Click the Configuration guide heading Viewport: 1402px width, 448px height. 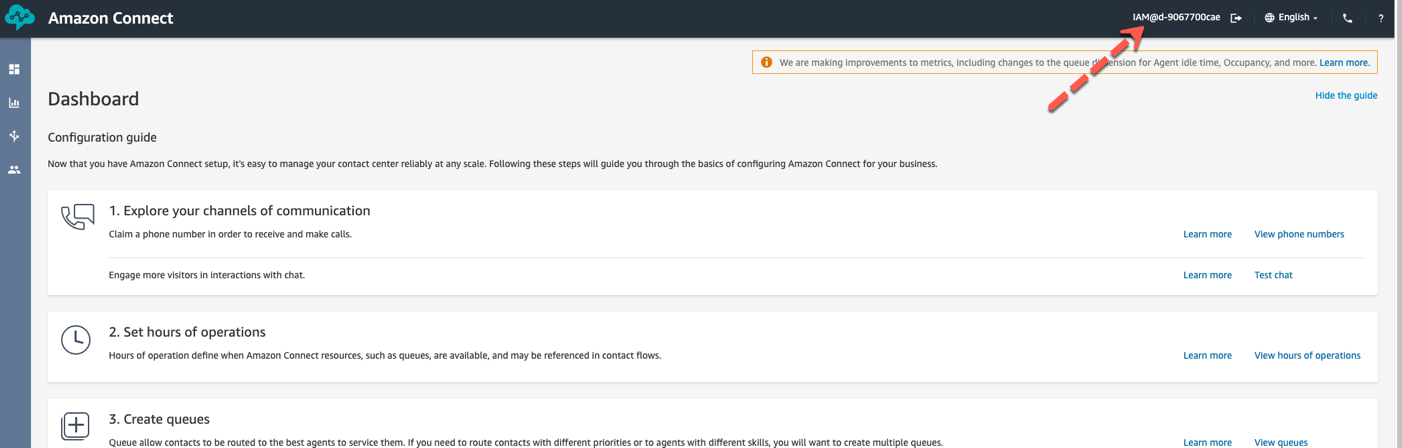point(102,137)
